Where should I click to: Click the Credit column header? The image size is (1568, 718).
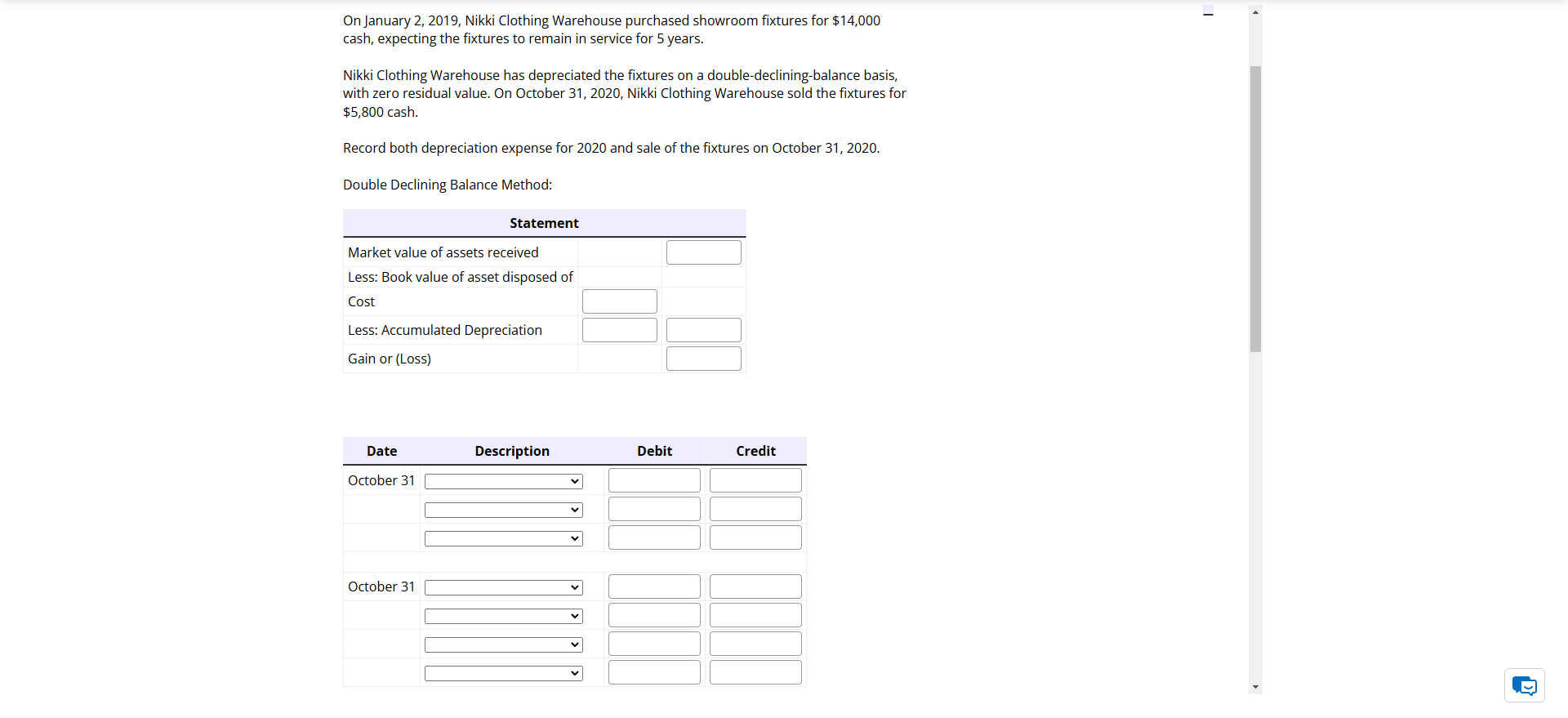[755, 451]
